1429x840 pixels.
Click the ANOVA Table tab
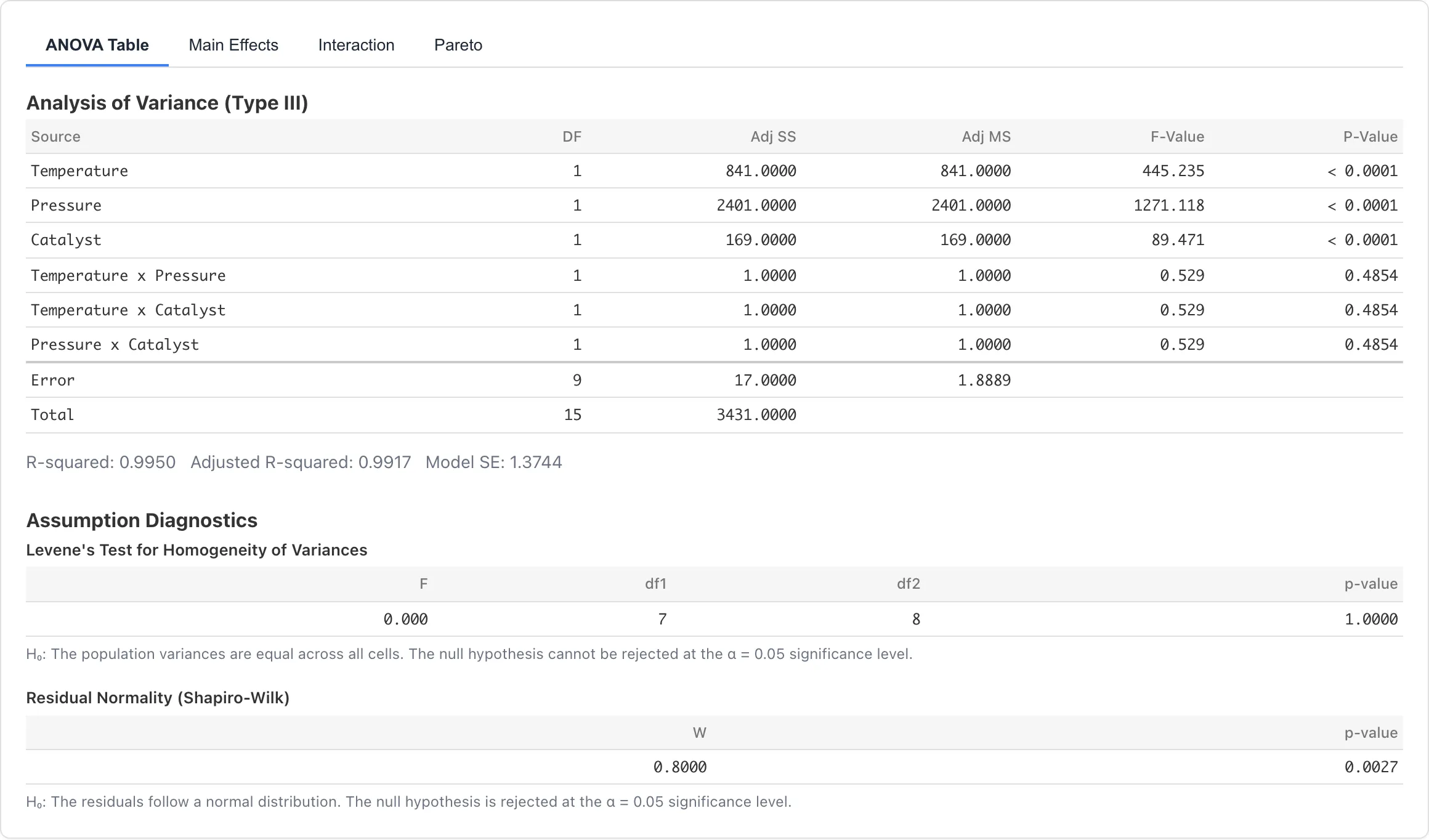[x=97, y=45]
